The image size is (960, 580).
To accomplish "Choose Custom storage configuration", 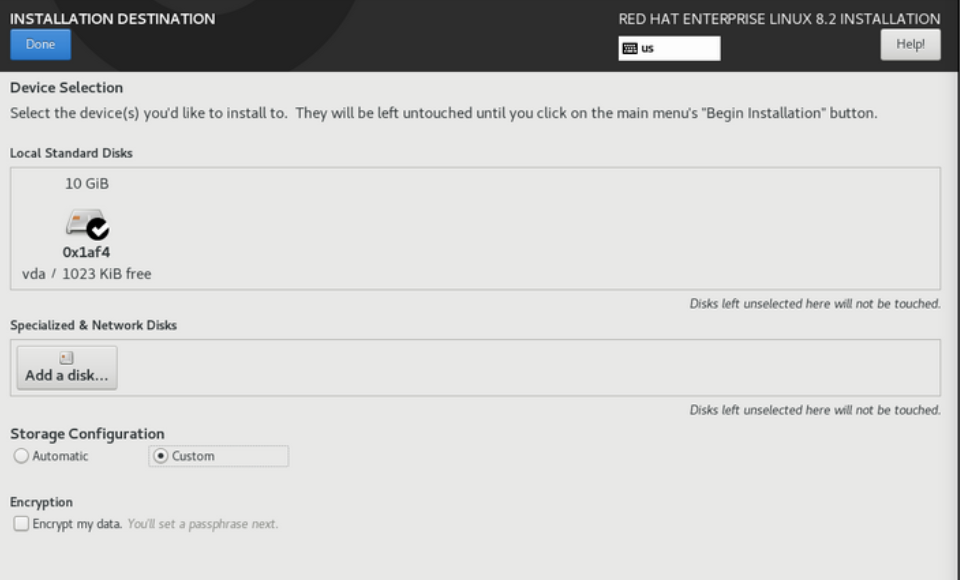I will click(218, 456).
